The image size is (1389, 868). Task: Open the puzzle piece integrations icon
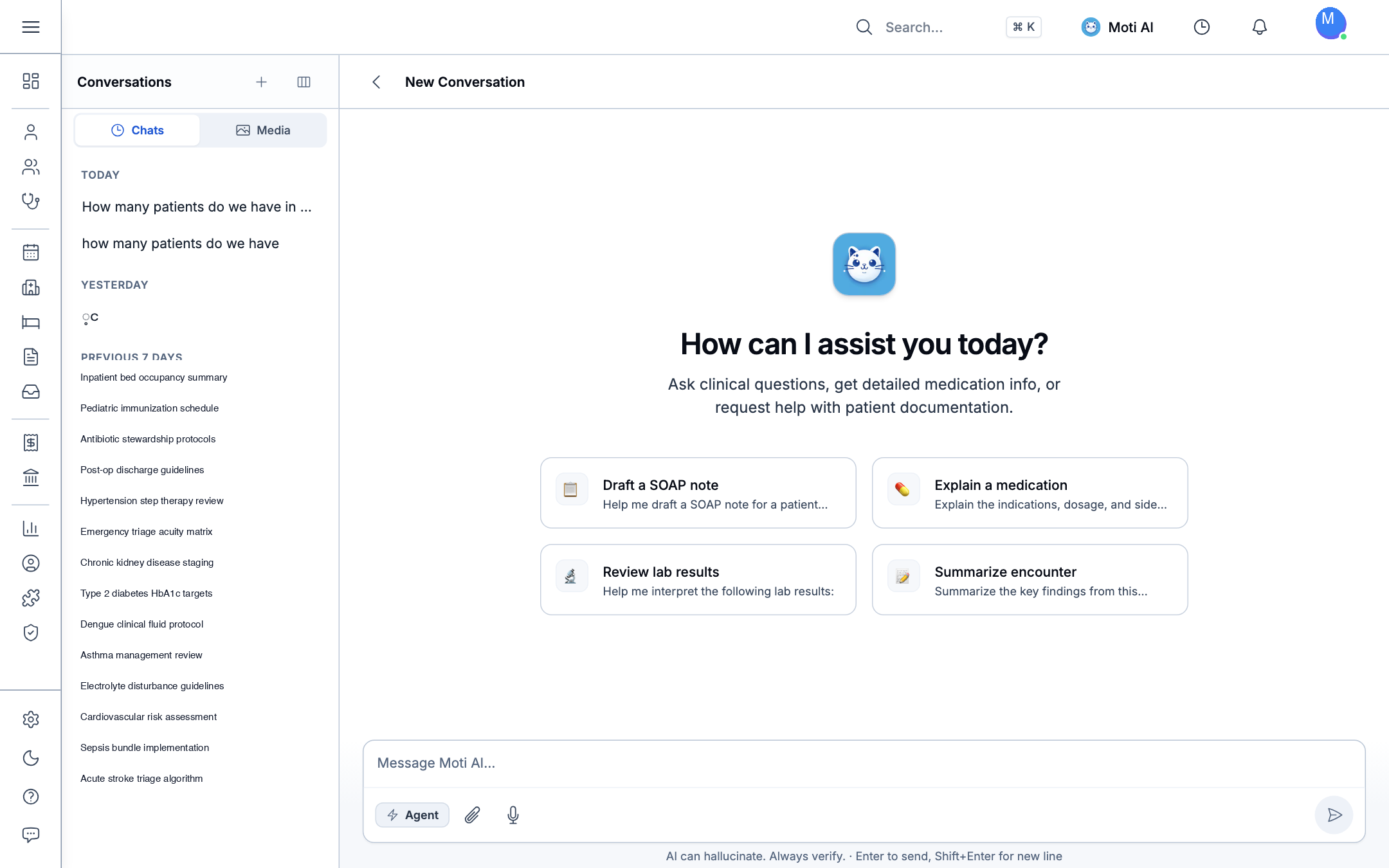coord(30,598)
